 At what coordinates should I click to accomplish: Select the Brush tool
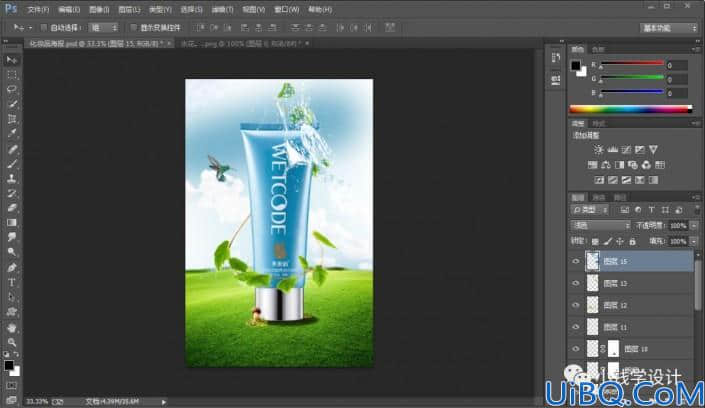click(12, 164)
